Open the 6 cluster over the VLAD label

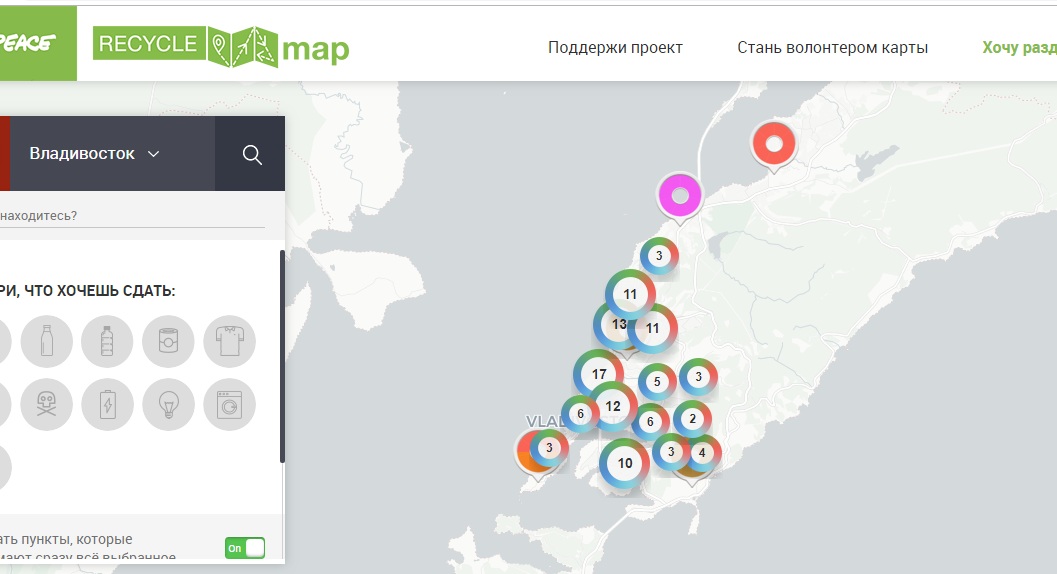580,414
